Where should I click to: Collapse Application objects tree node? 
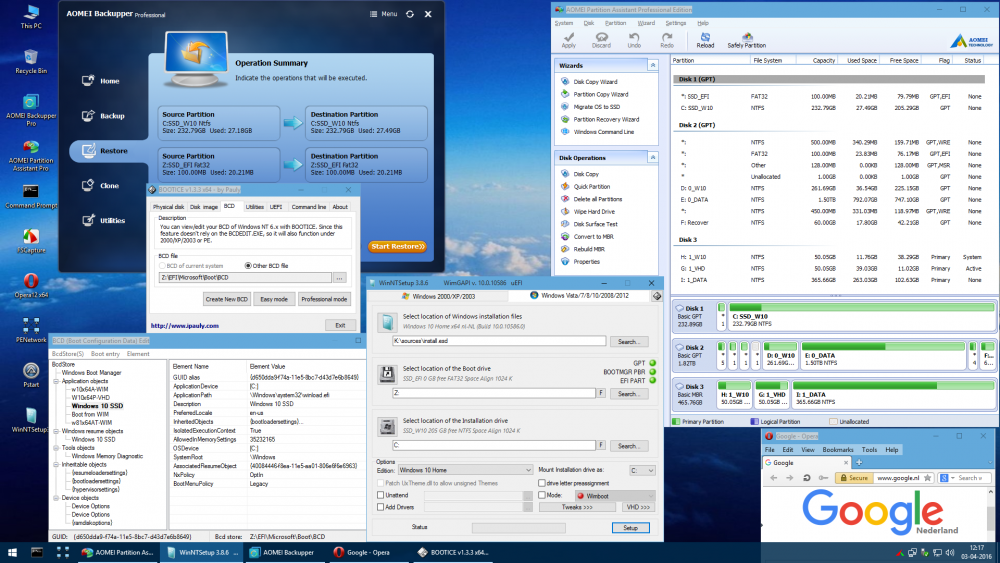(x=56, y=381)
